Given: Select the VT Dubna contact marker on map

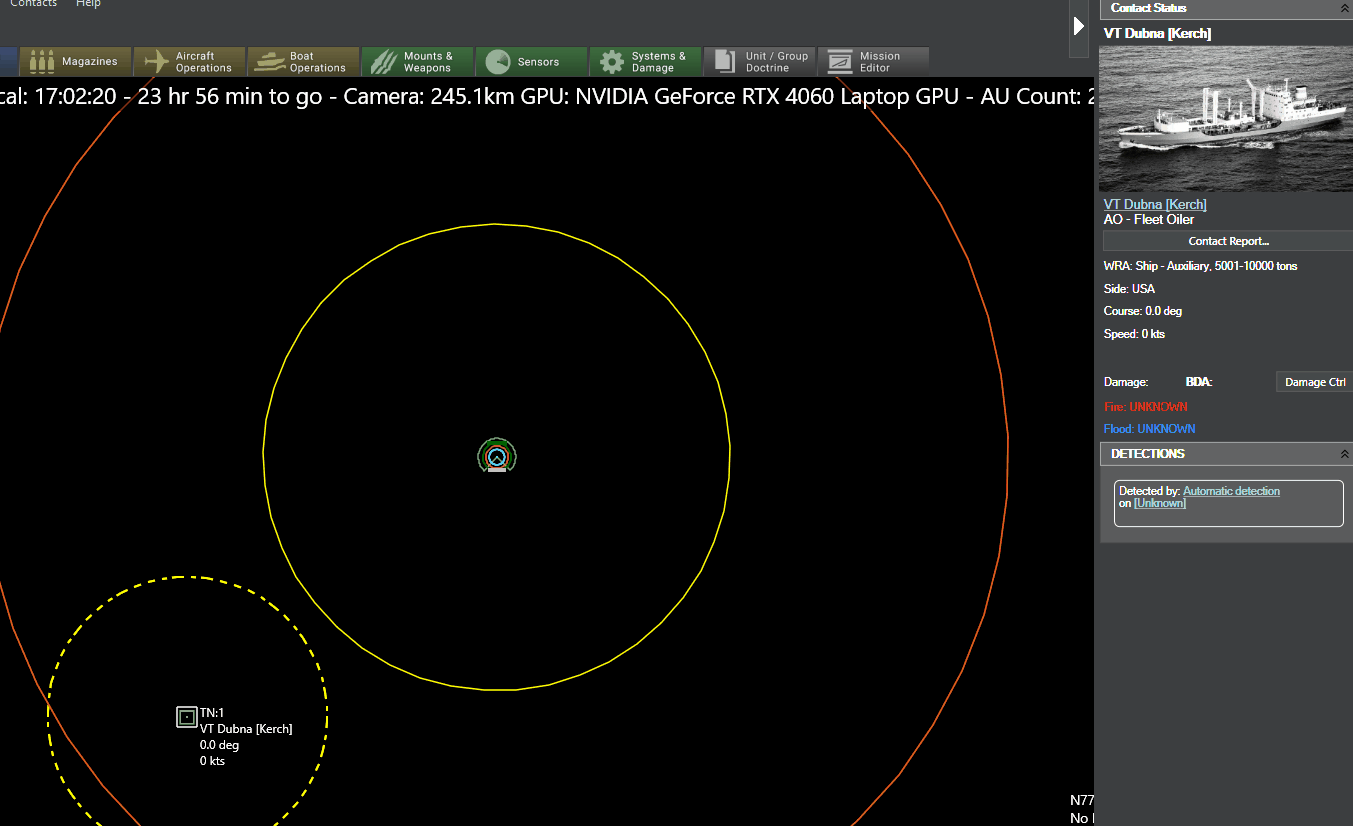Looking at the screenshot, I should tap(186, 717).
